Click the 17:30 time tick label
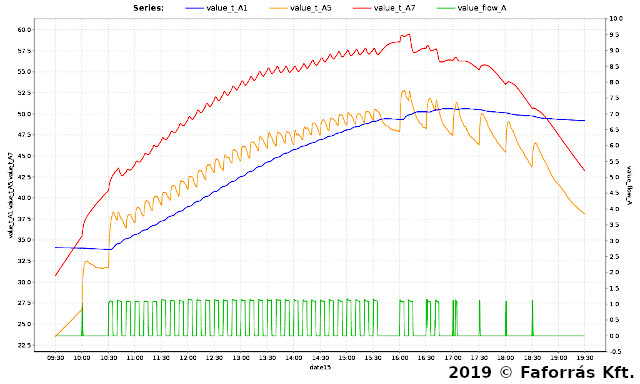640x384 pixels. [479, 358]
